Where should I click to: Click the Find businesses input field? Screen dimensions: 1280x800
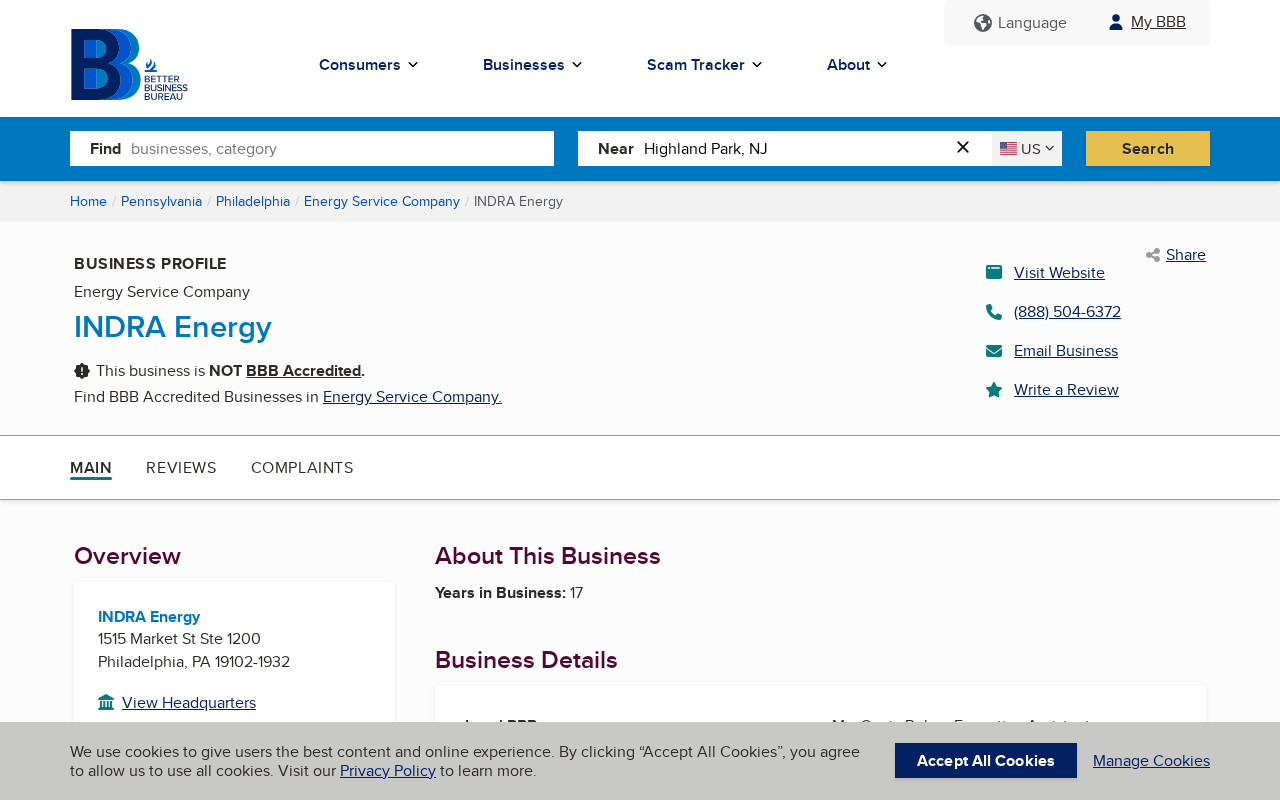click(312, 149)
